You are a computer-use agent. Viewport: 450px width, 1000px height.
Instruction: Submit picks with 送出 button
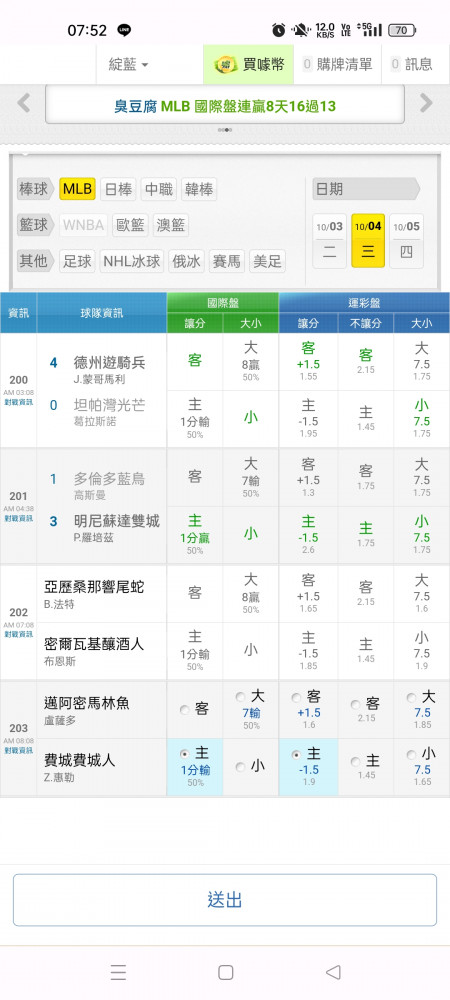pyautogui.click(x=225, y=900)
